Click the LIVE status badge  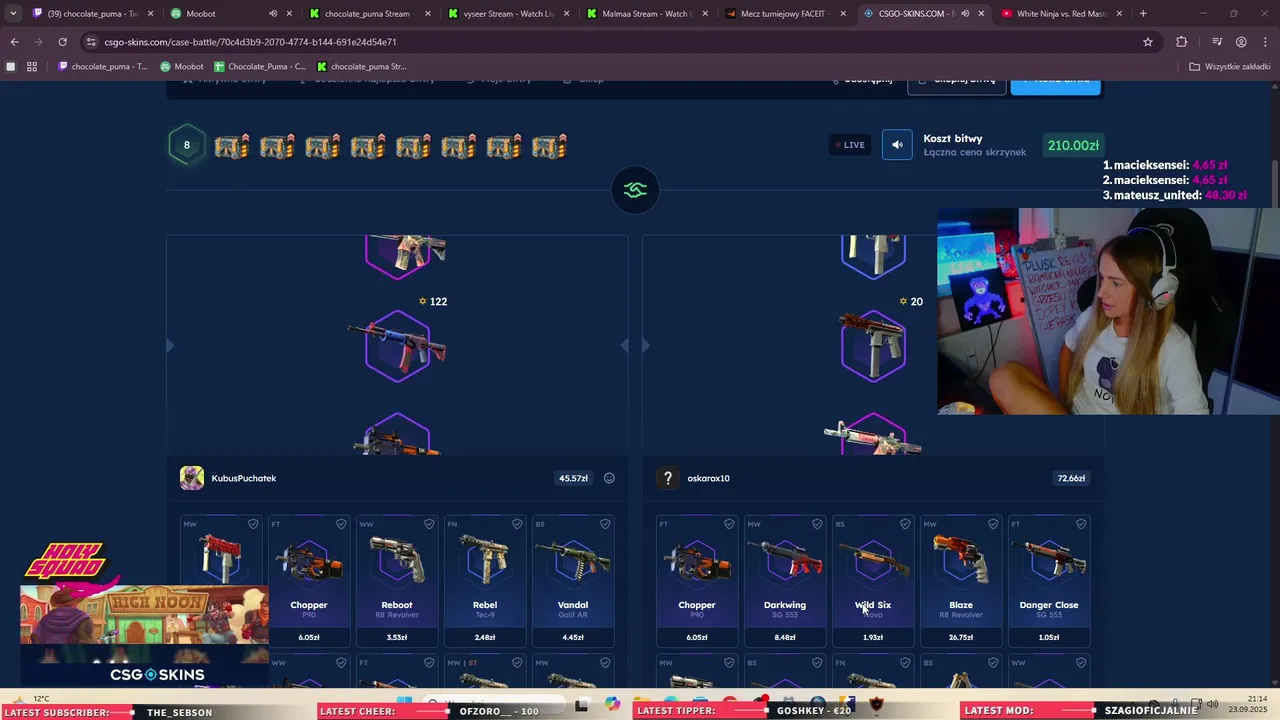(x=849, y=145)
